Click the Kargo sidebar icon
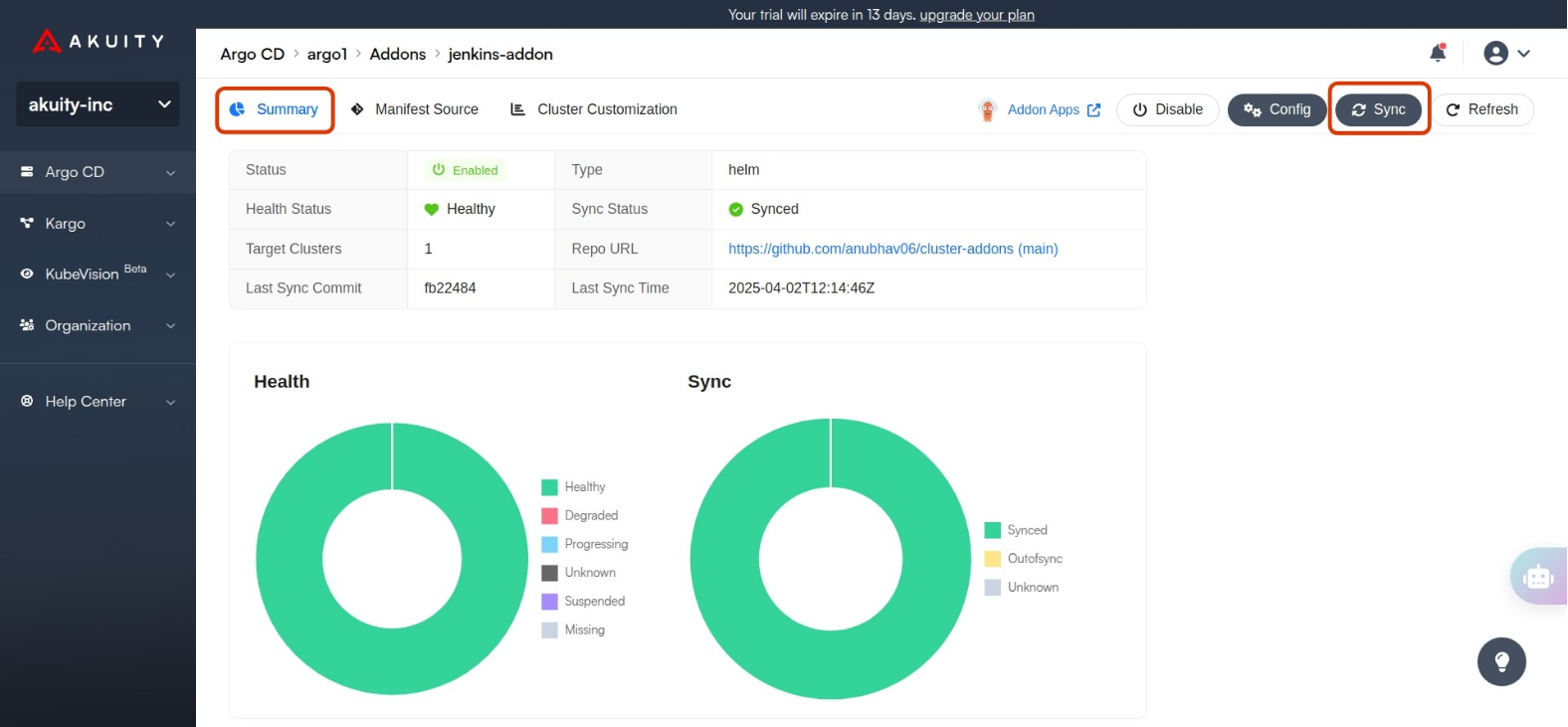 (27, 223)
